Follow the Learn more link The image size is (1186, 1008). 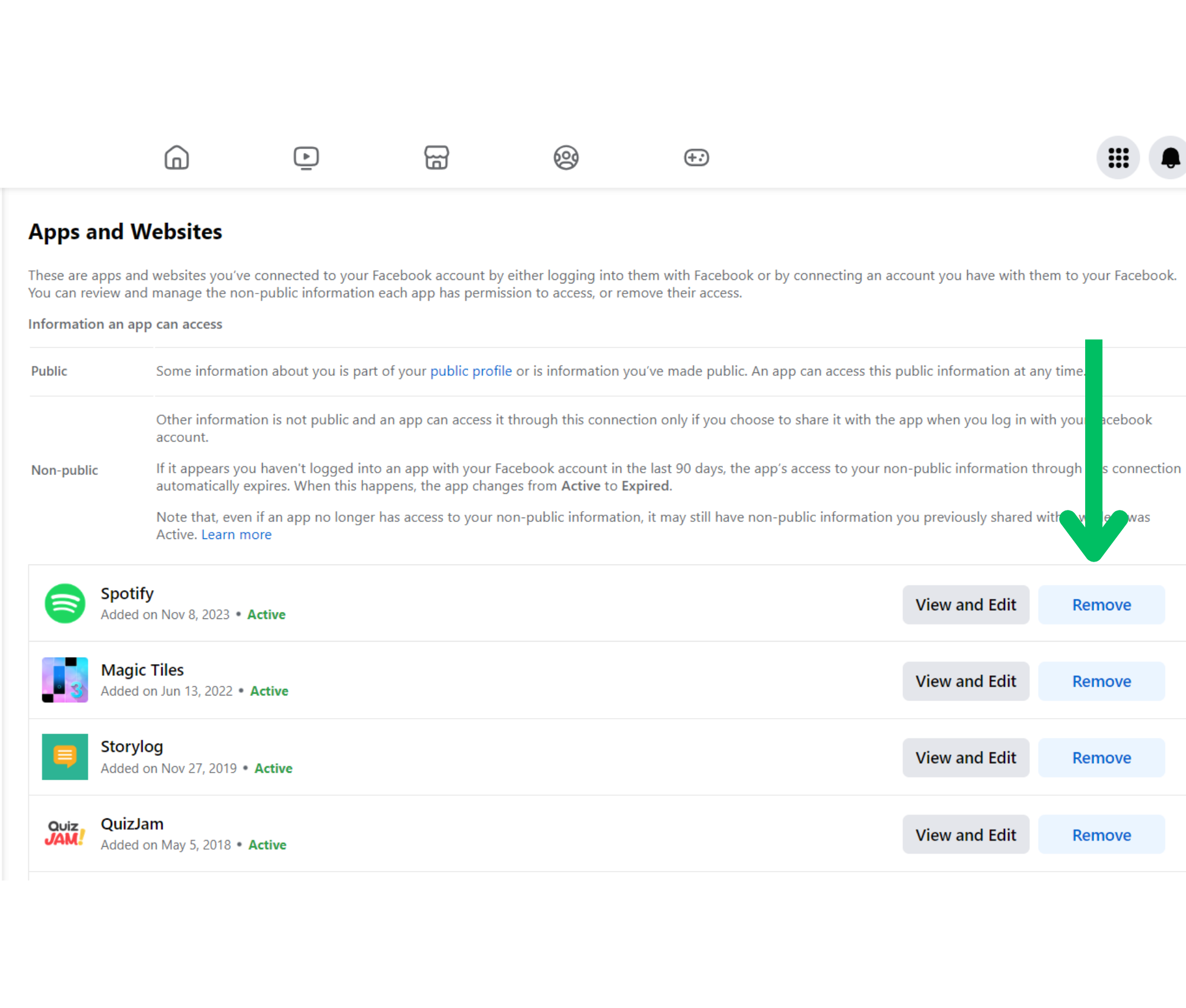pos(236,535)
